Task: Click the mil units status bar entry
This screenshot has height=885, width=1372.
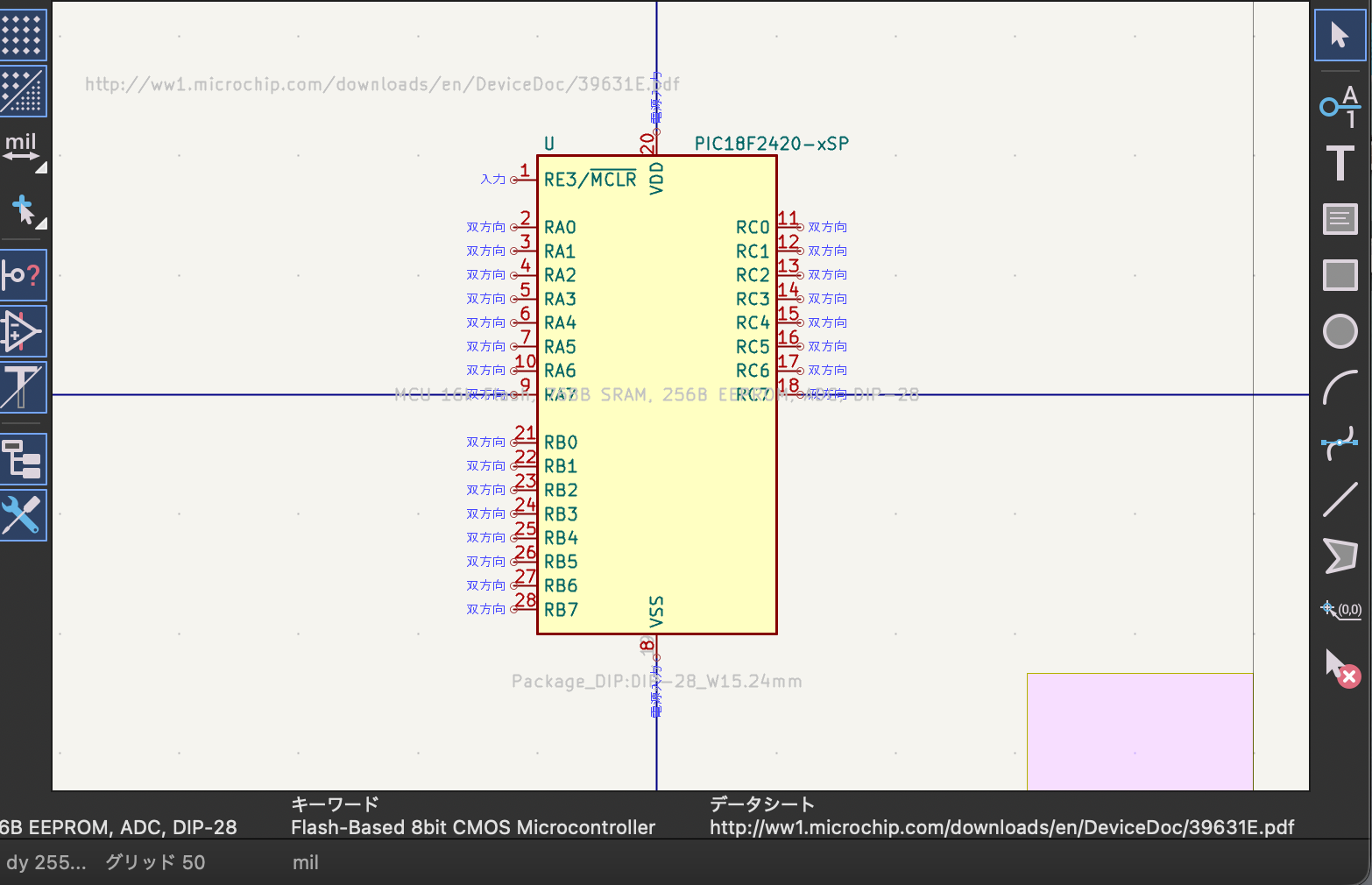Action: click(x=306, y=863)
